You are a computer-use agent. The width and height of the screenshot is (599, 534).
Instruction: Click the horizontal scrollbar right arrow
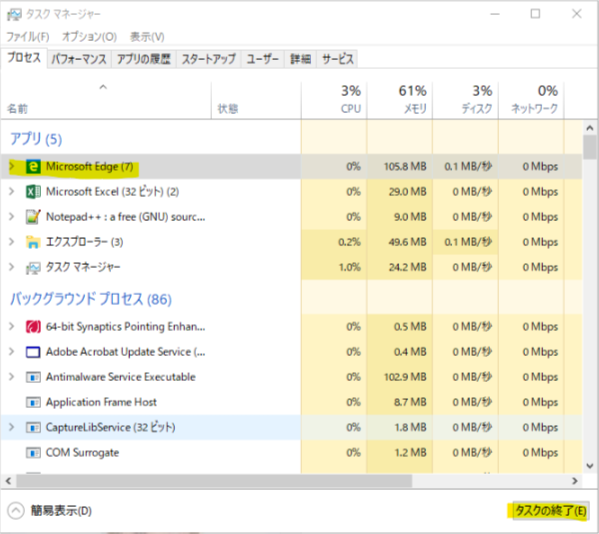575,481
